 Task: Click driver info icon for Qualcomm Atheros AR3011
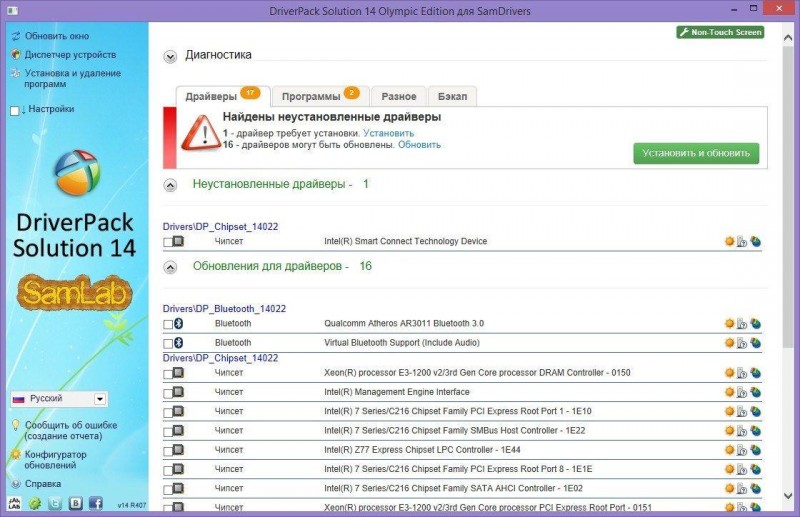click(x=742, y=324)
